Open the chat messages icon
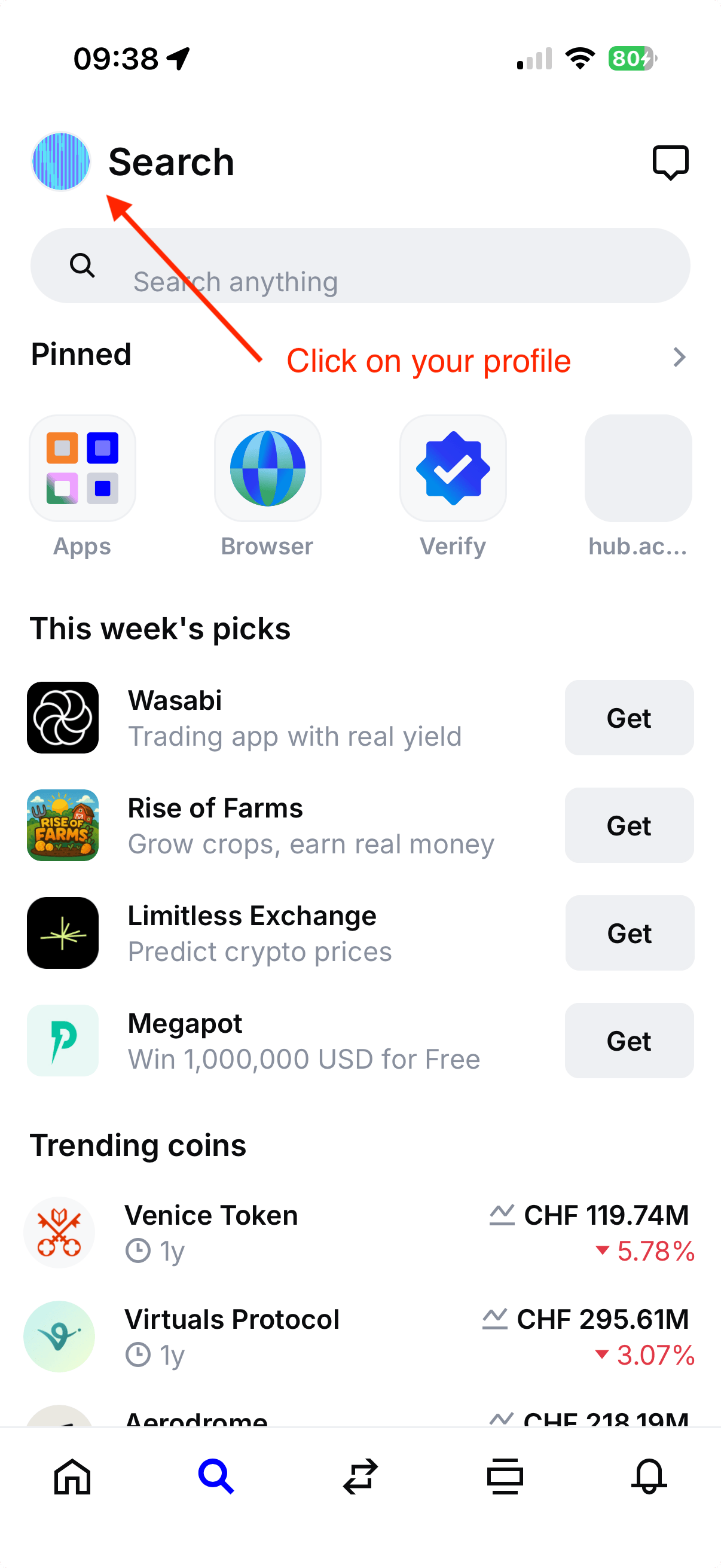The width and height of the screenshot is (721, 1568). (x=670, y=163)
